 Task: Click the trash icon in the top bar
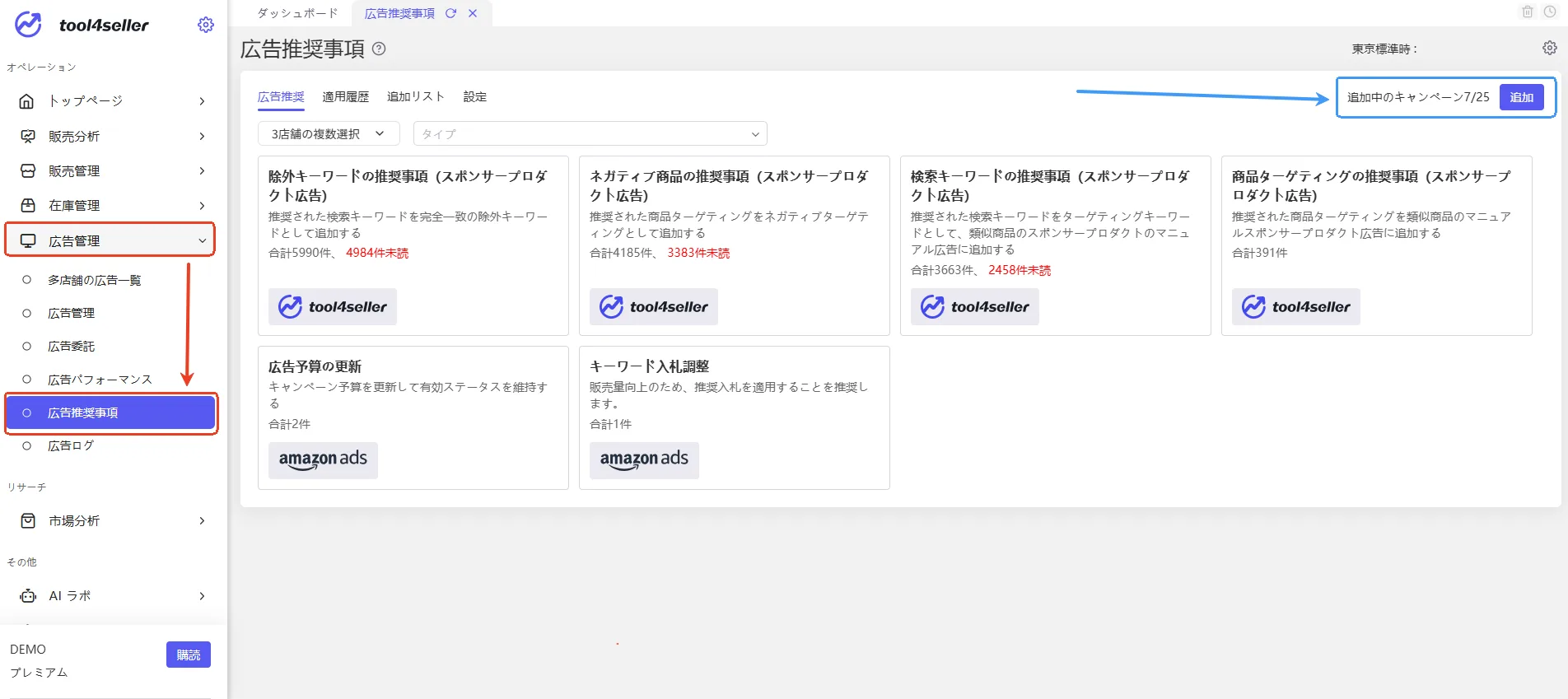[x=1528, y=12]
